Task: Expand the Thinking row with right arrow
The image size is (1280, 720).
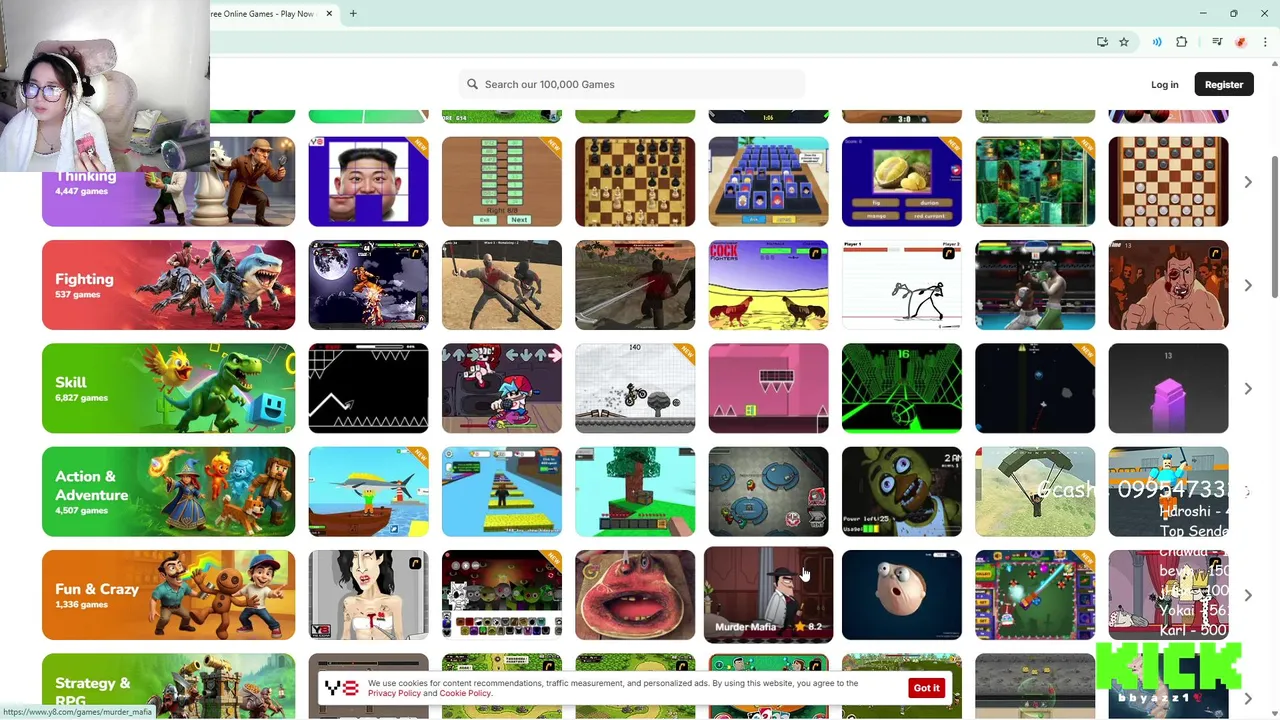Action: [1247, 182]
